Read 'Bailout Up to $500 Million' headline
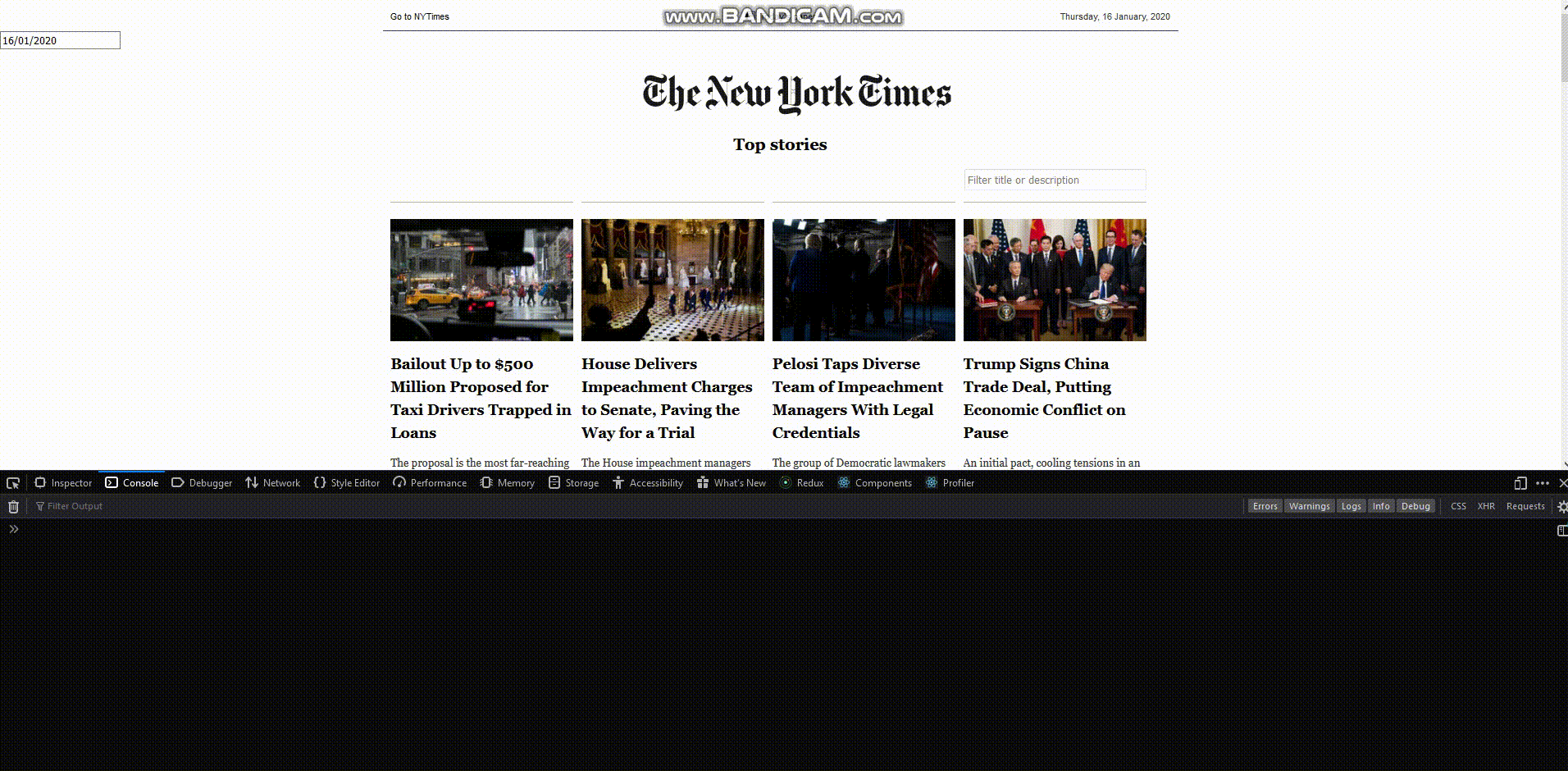This screenshot has height=771, width=1568. (x=481, y=398)
